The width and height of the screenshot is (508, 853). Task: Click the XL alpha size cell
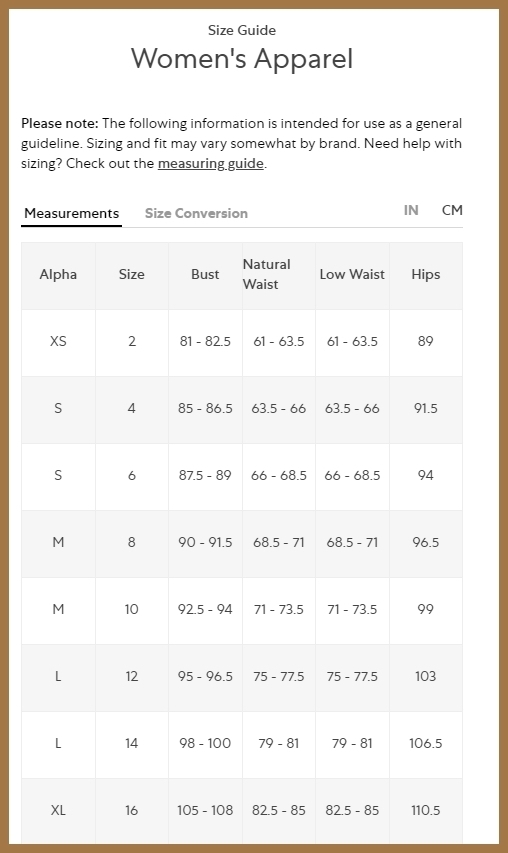pyautogui.click(x=58, y=810)
